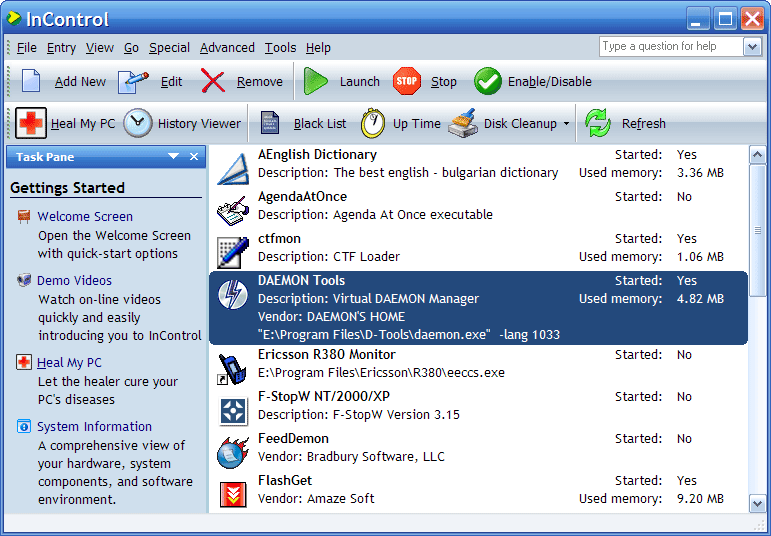Image resolution: width=771 pixels, height=536 pixels.
Task: Click the Welcome Screen icon in Task Pane
Action: pos(24,216)
